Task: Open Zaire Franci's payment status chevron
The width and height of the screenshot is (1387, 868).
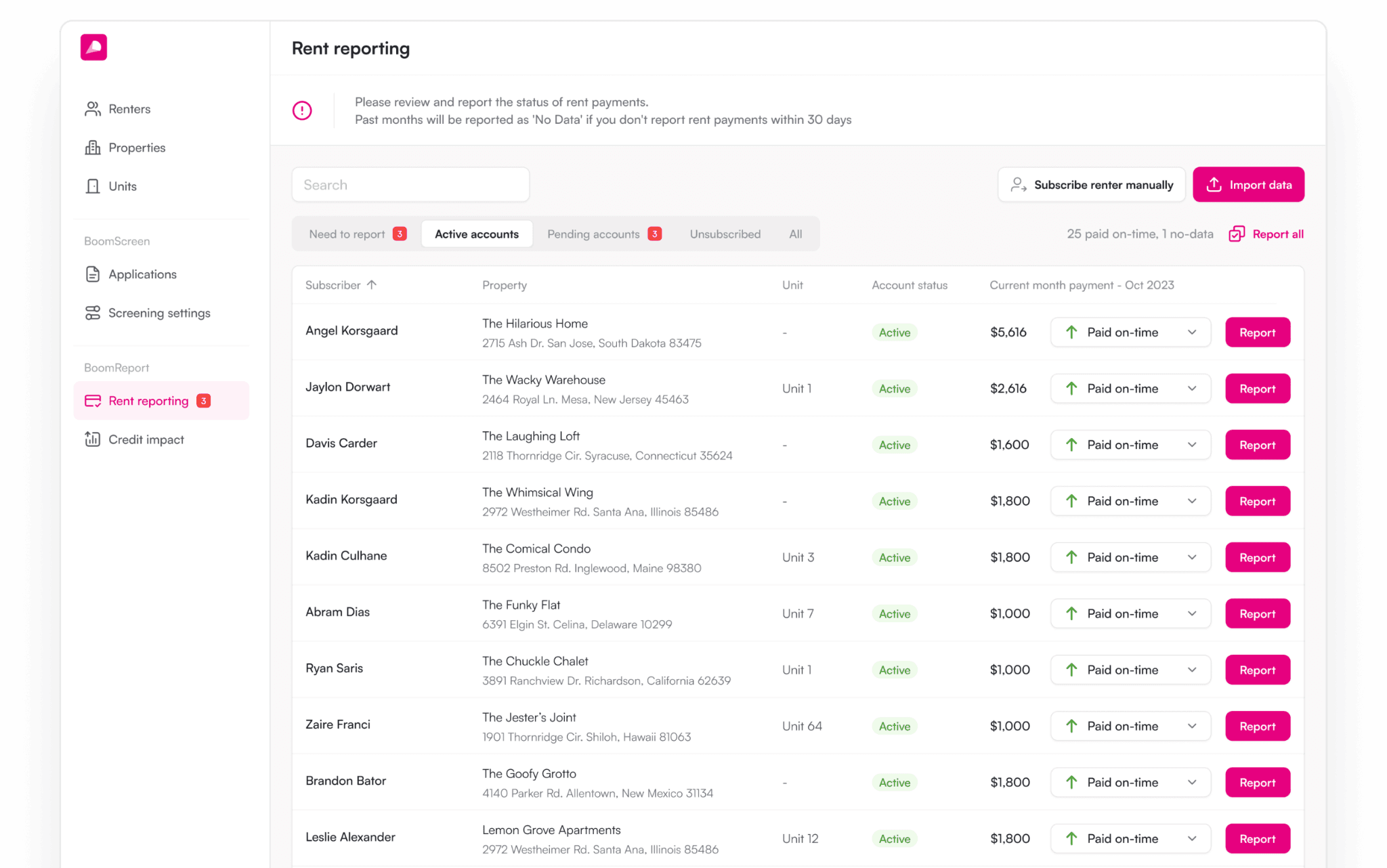Action: 1192,726
